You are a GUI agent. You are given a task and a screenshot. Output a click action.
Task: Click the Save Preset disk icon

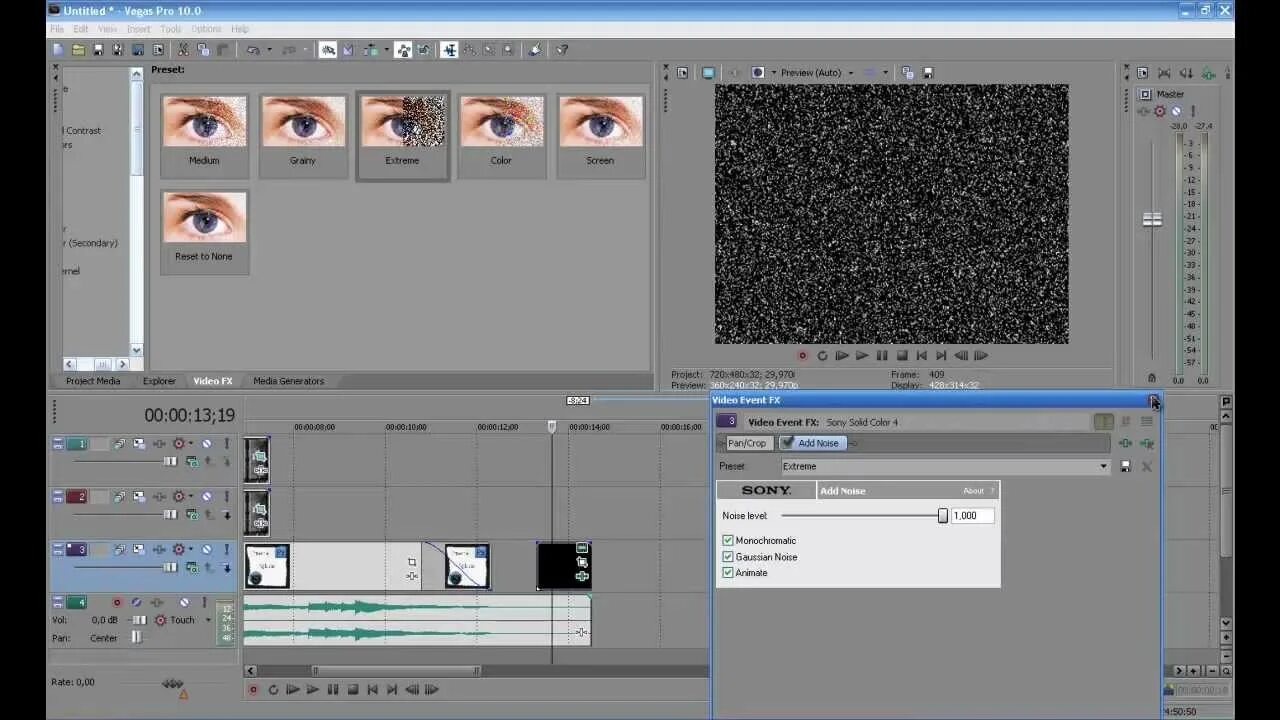(x=1125, y=466)
